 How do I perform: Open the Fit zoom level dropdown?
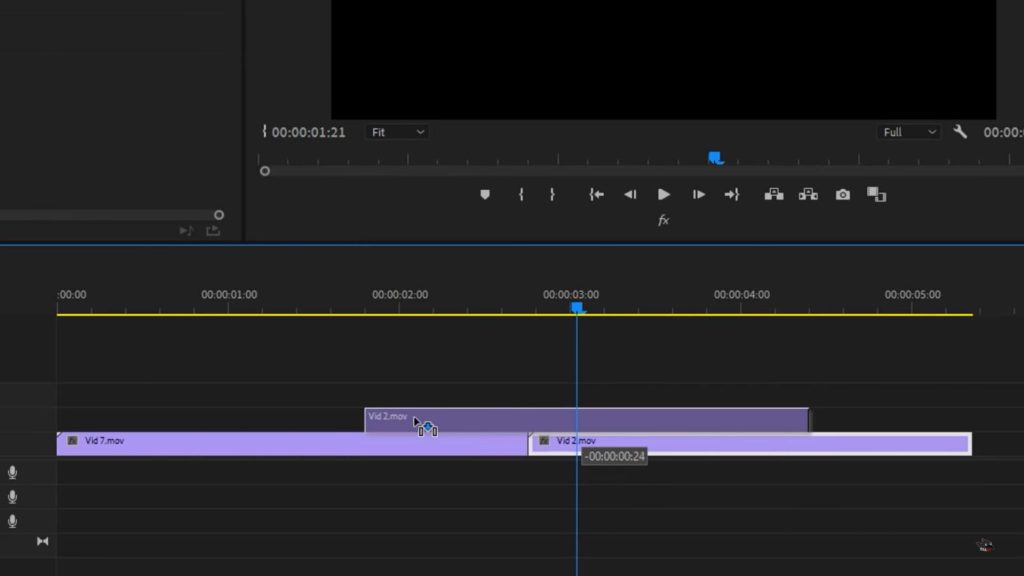(x=397, y=131)
